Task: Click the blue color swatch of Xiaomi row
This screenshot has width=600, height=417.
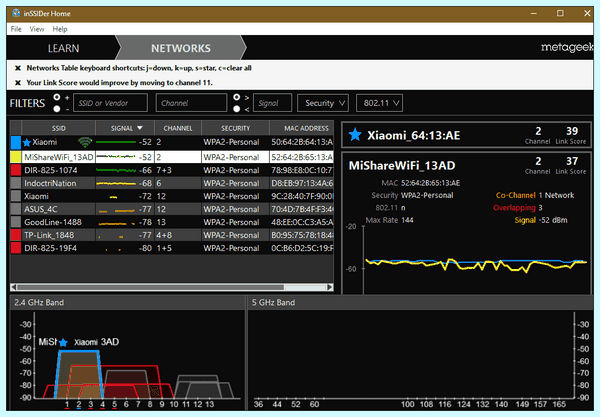Action: [x=16, y=142]
